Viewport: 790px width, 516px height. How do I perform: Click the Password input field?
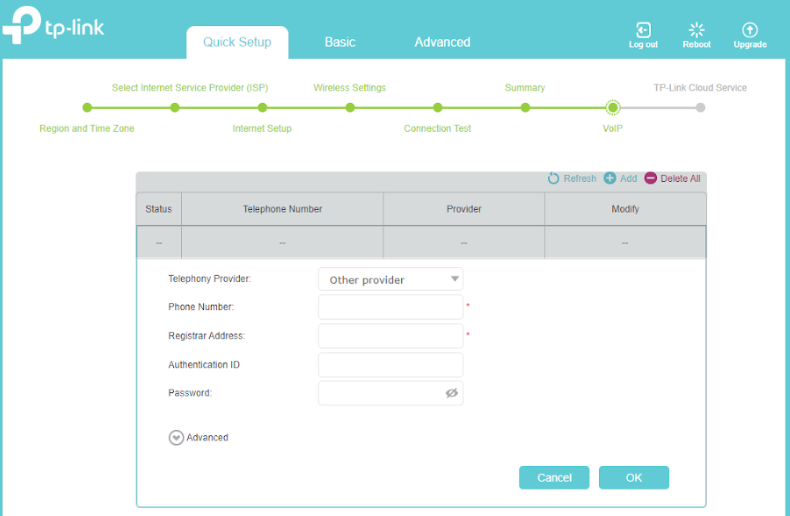tap(390, 393)
